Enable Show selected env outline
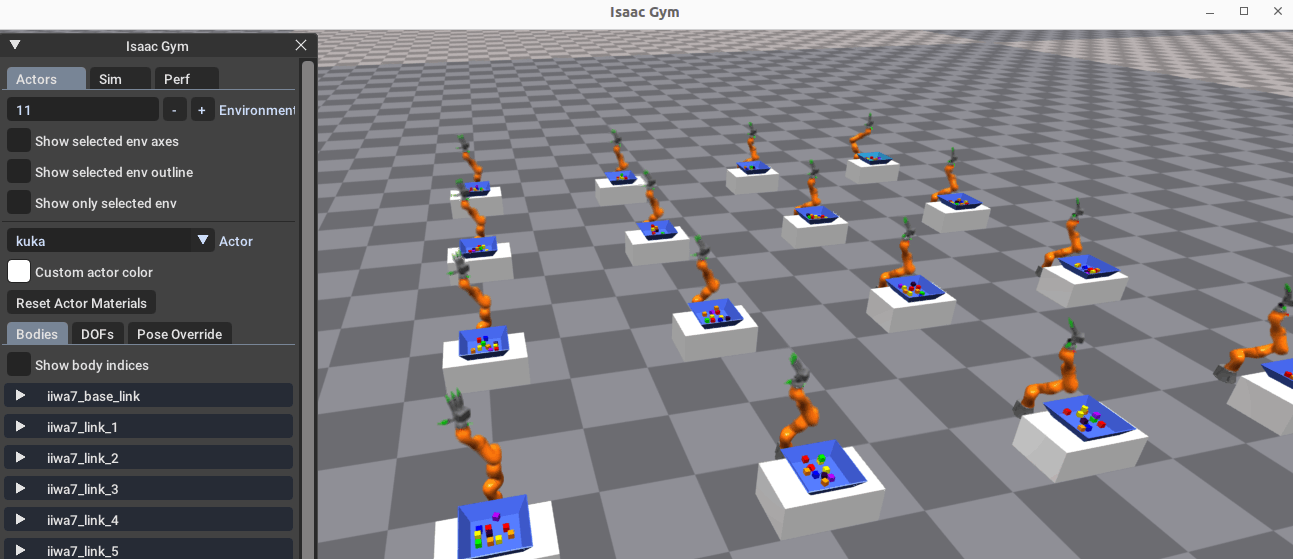 (19, 172)
